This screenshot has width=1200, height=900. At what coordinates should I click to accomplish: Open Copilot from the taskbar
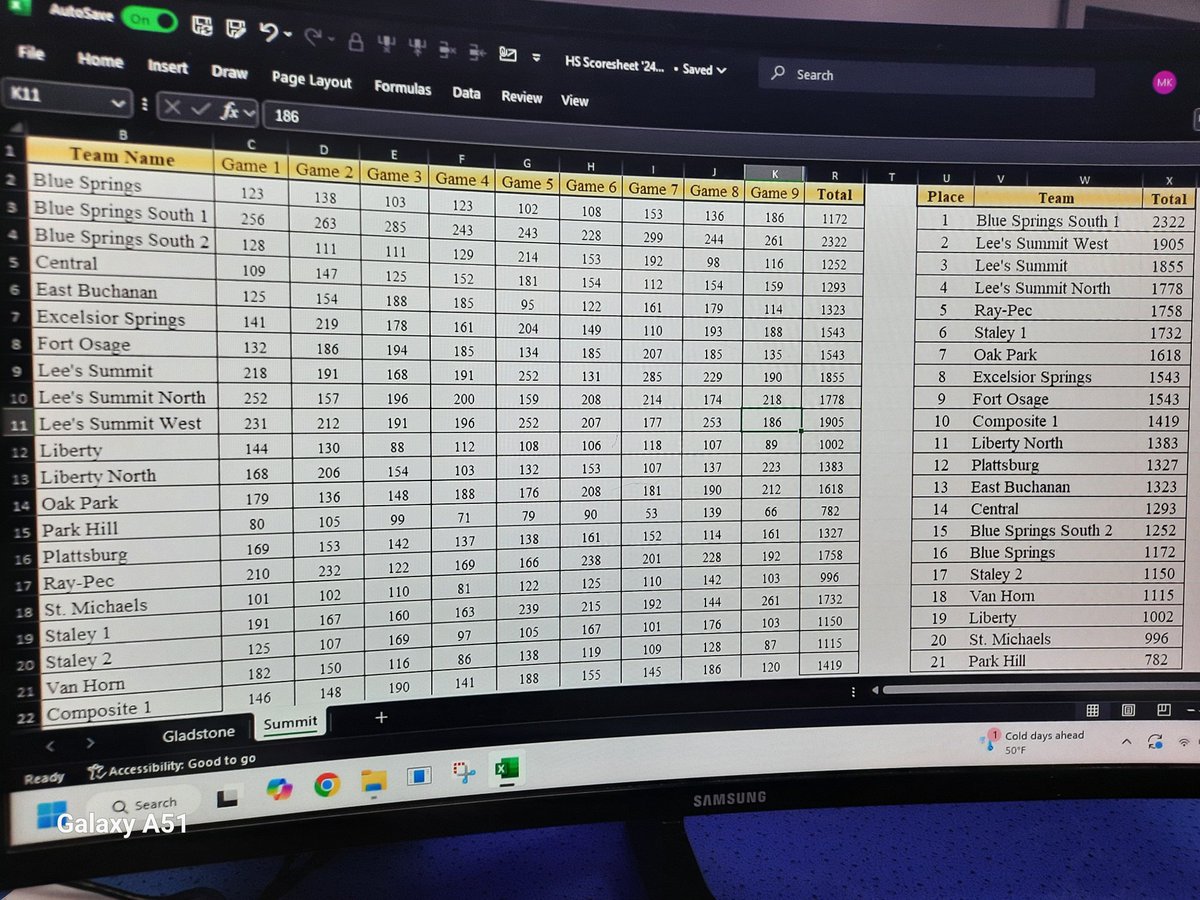pos(279,789)
